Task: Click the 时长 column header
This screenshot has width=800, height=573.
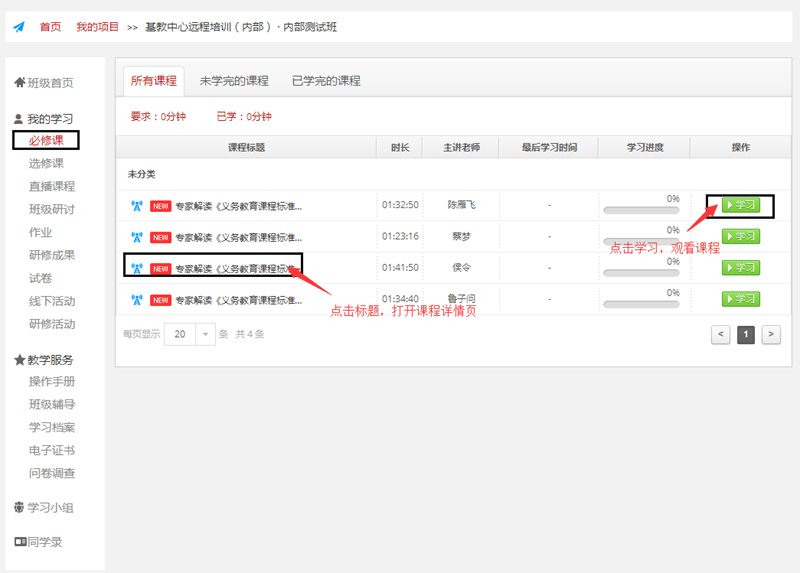Action: click(400, 147)
